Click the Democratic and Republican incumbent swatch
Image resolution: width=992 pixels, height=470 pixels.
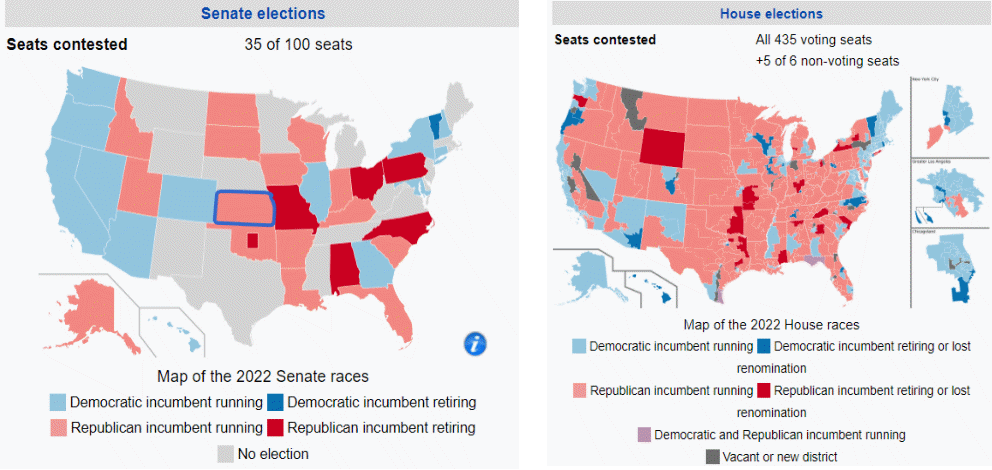click(x=643, y=435)
